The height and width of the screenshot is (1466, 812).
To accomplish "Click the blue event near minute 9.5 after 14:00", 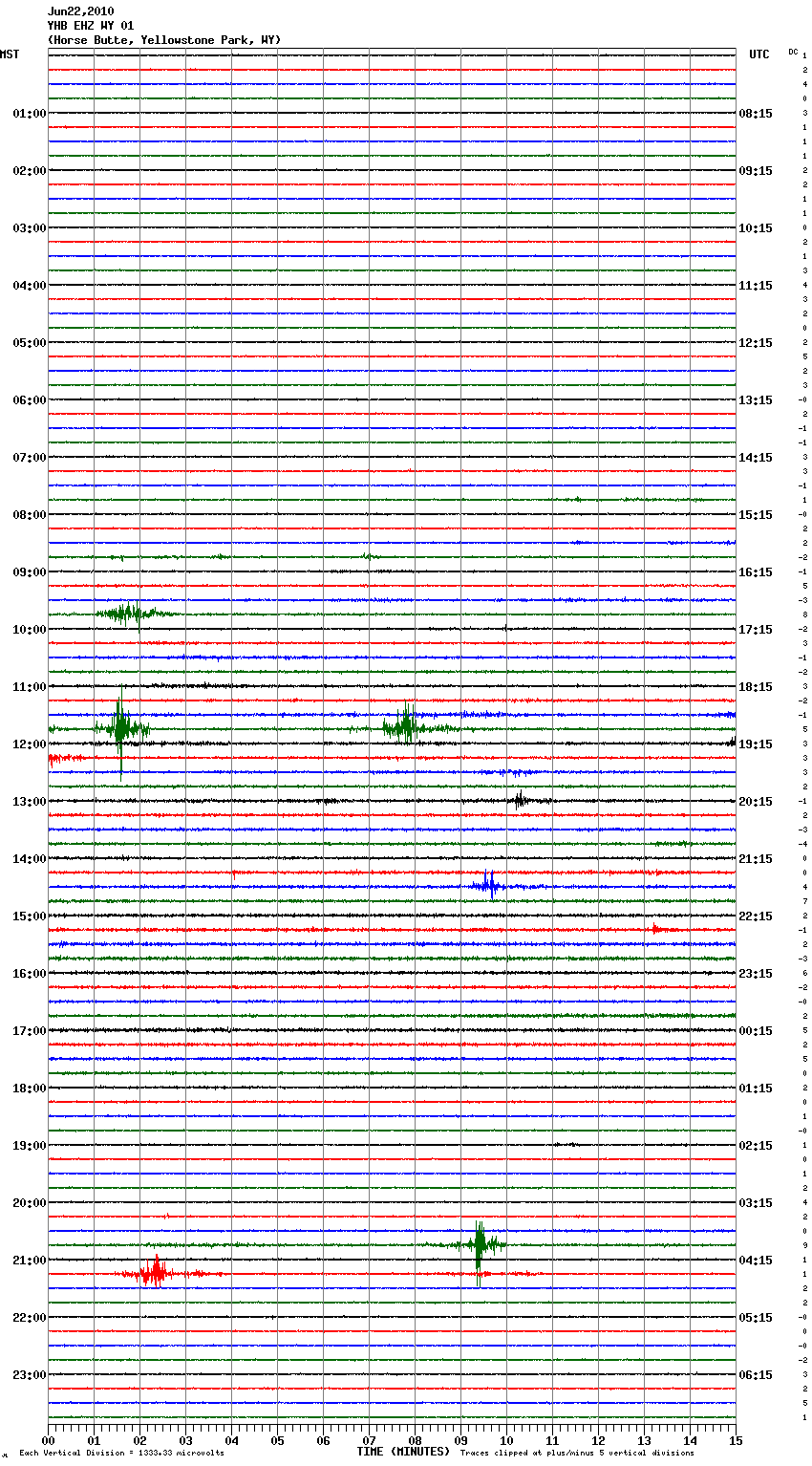I will click(x=489, y=886).
